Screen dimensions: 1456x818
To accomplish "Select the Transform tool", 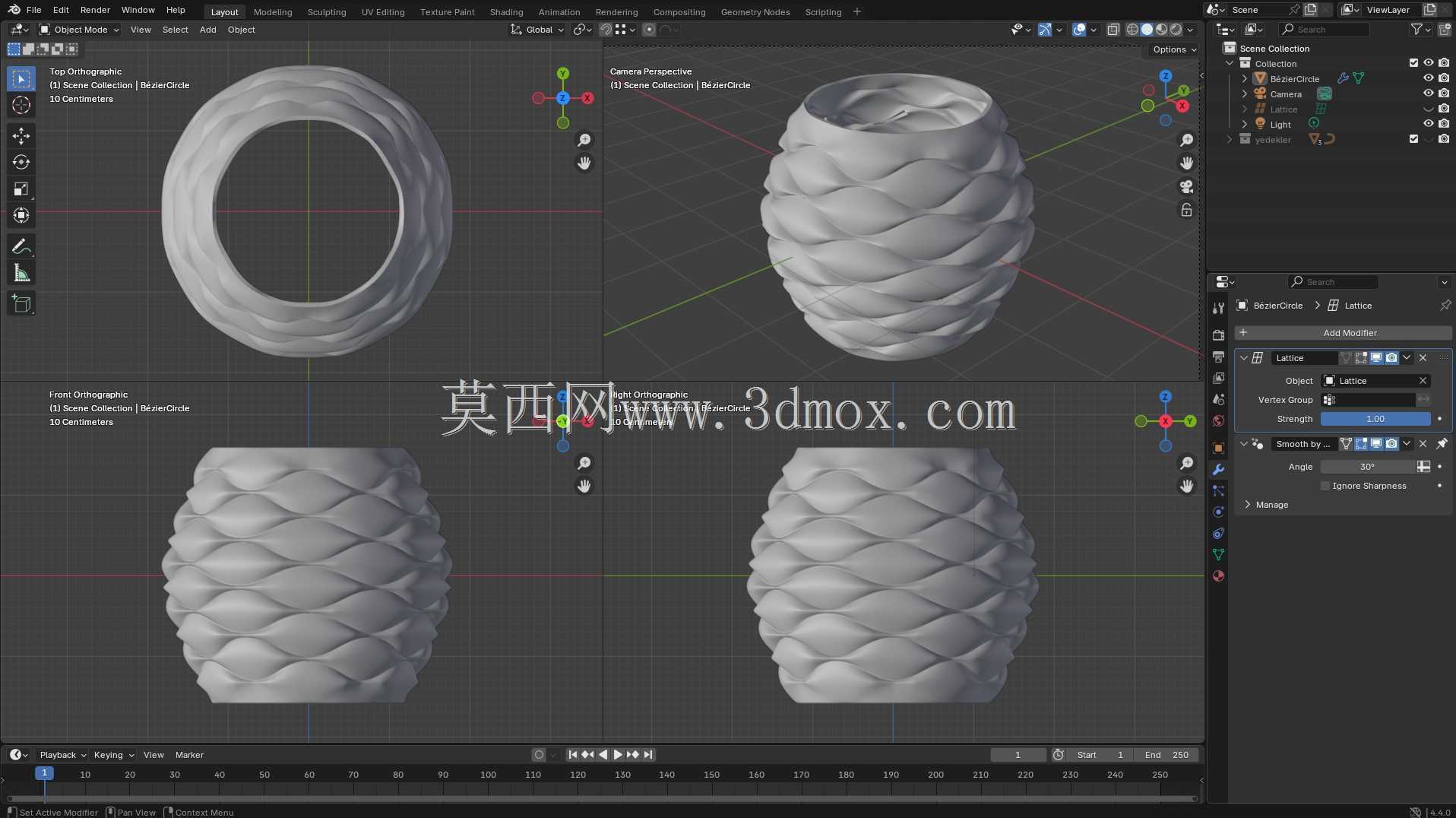I will pos(21,215).
